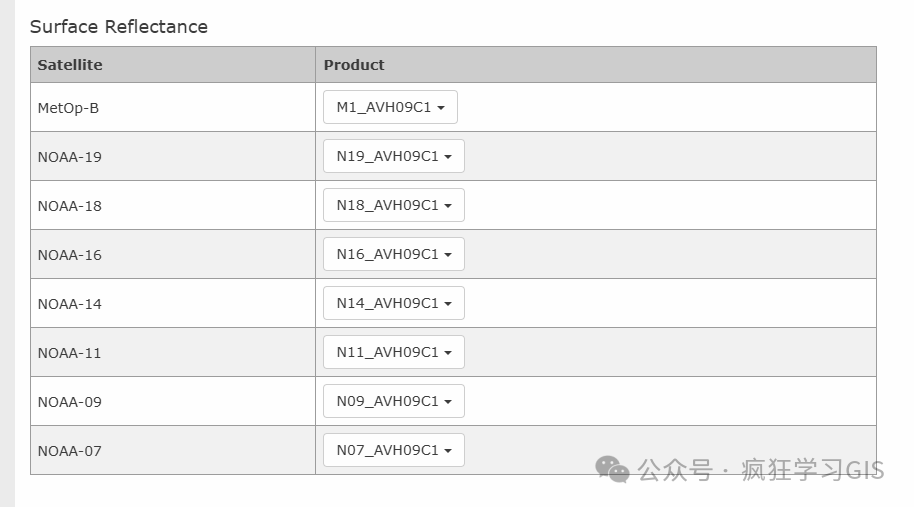The height and width of the screenshot is (507, 914).
Task: Expand the N14_AVH09C1 product dropdown
Action: [x=393, y=303]
